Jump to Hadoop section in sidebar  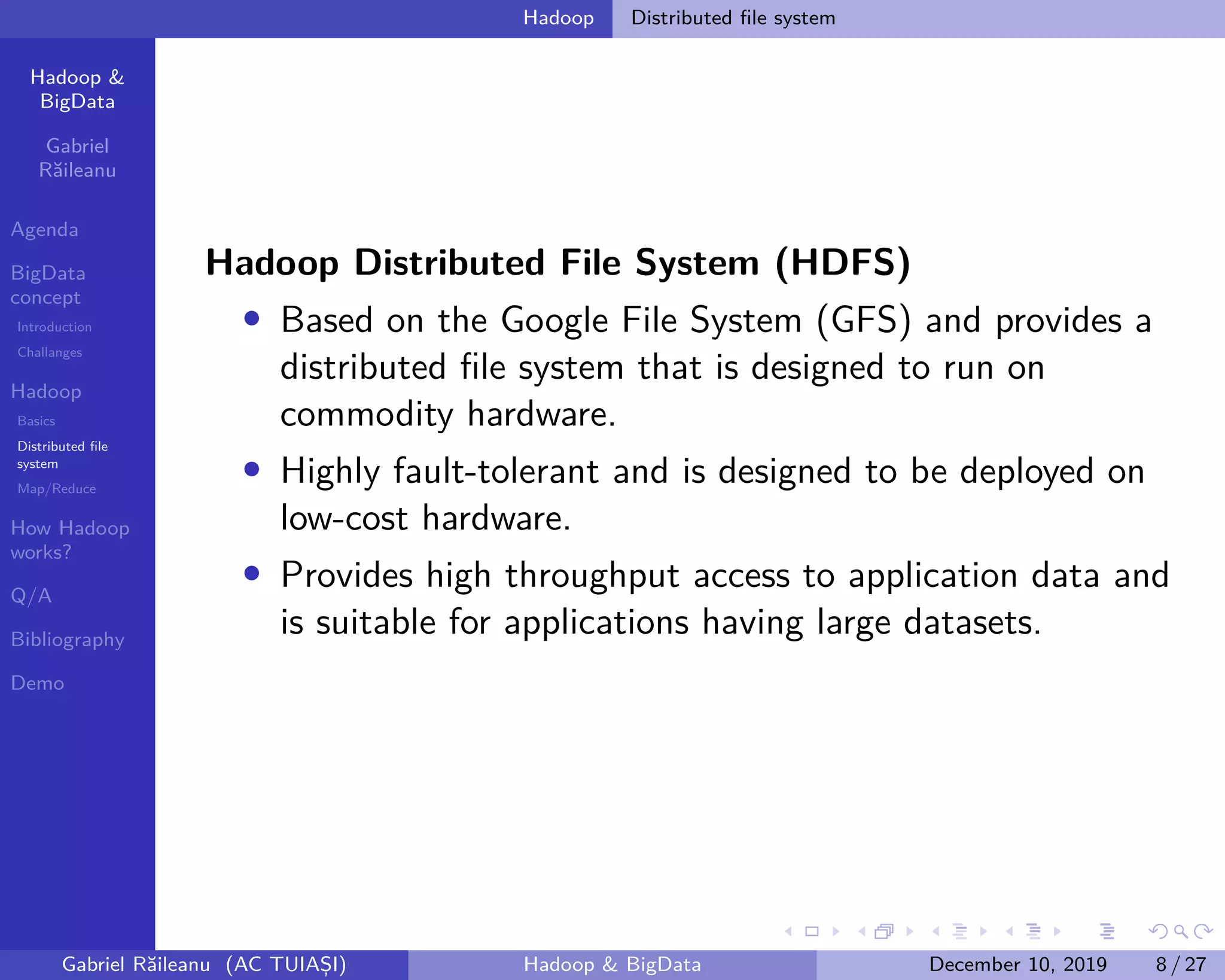point(46,391)
